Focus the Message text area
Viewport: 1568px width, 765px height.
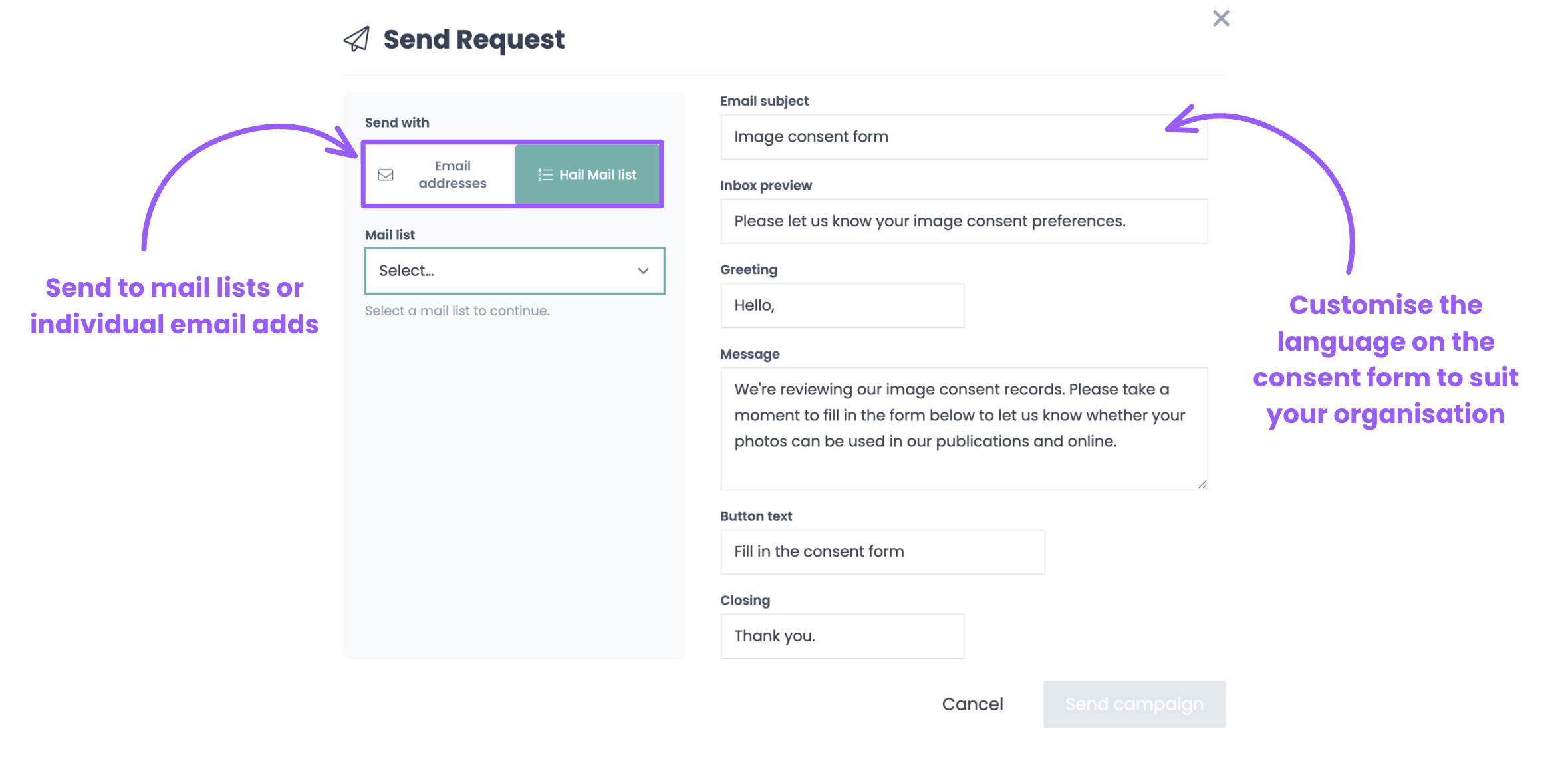pos(964,428)
